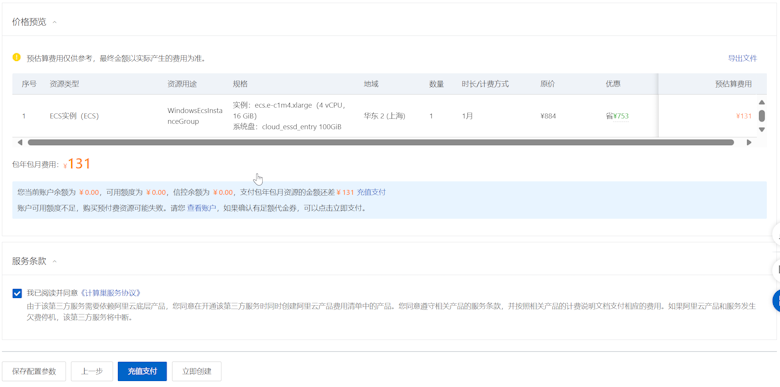Click 立即创建 button
Image resolution: width=780 pixels, height=387 pixels.
[196, 371]
